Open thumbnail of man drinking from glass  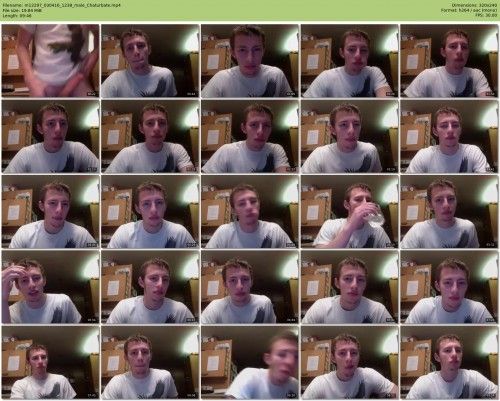(350, 212)
